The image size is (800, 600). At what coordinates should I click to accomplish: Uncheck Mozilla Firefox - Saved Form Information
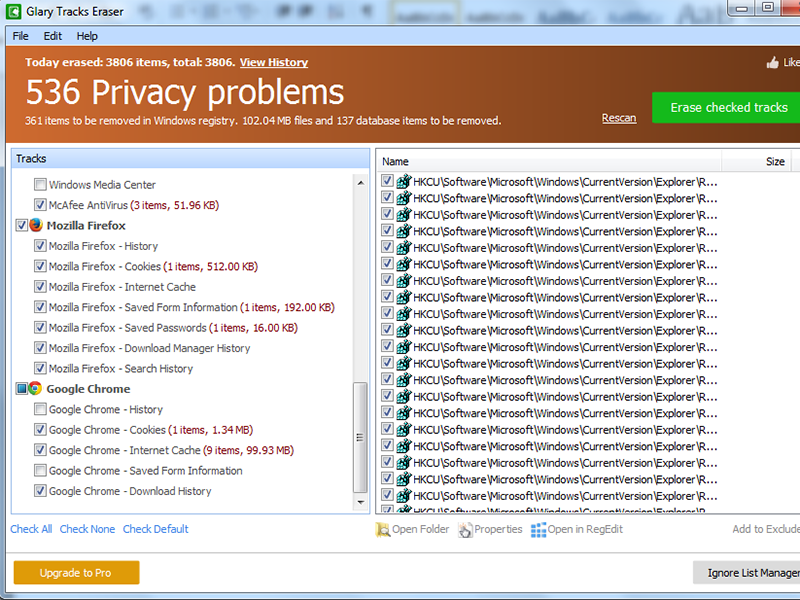coord(40,307)
